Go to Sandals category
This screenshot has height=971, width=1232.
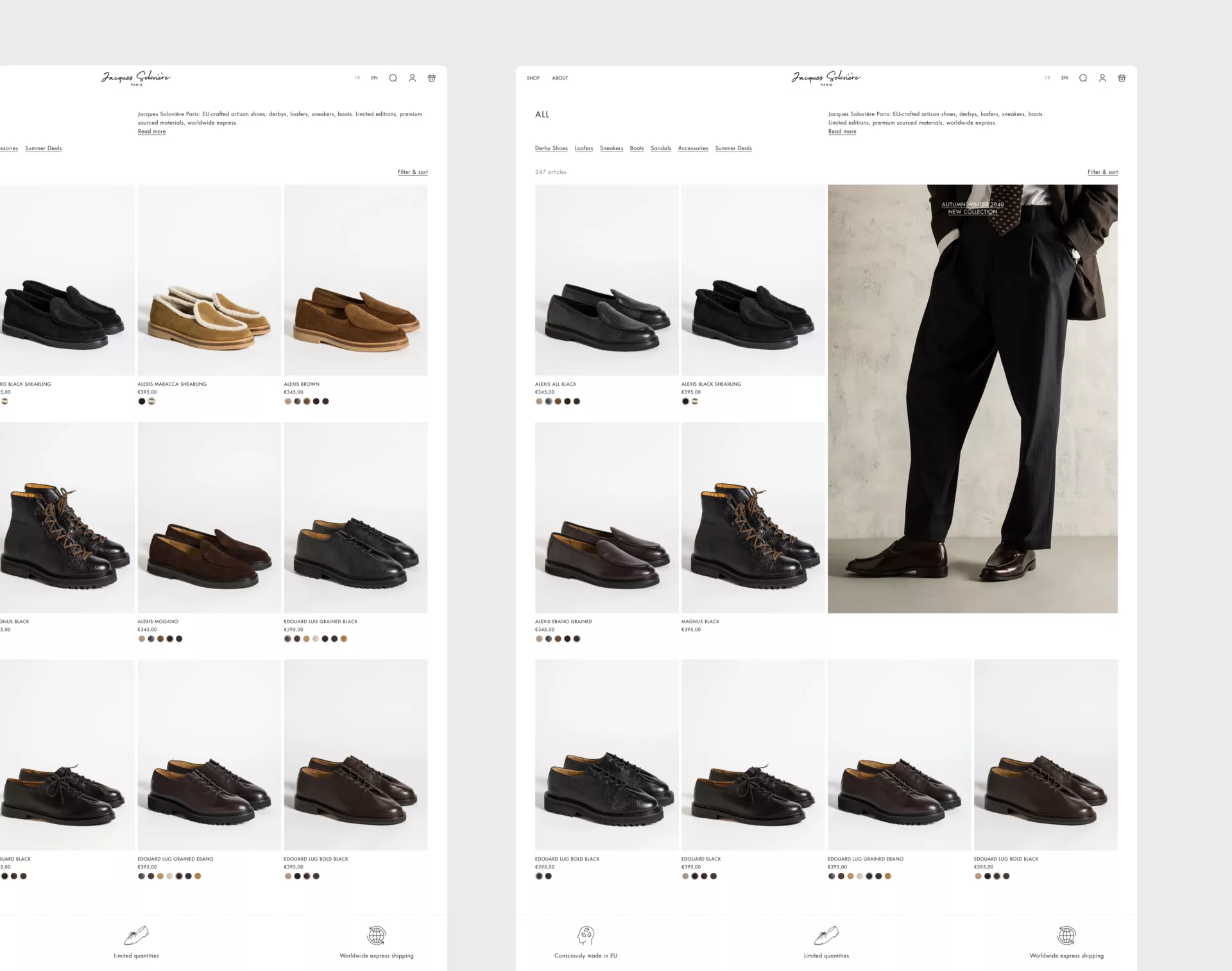tap(661, 148)
